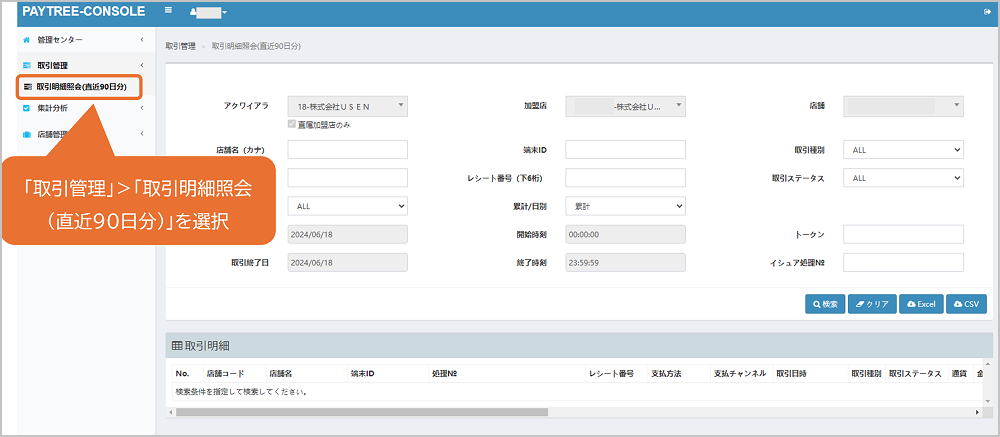Open the user account menu icon
Image resolution: width=1000 pixels, height=437 pixels.
click(x=193, y=12)
